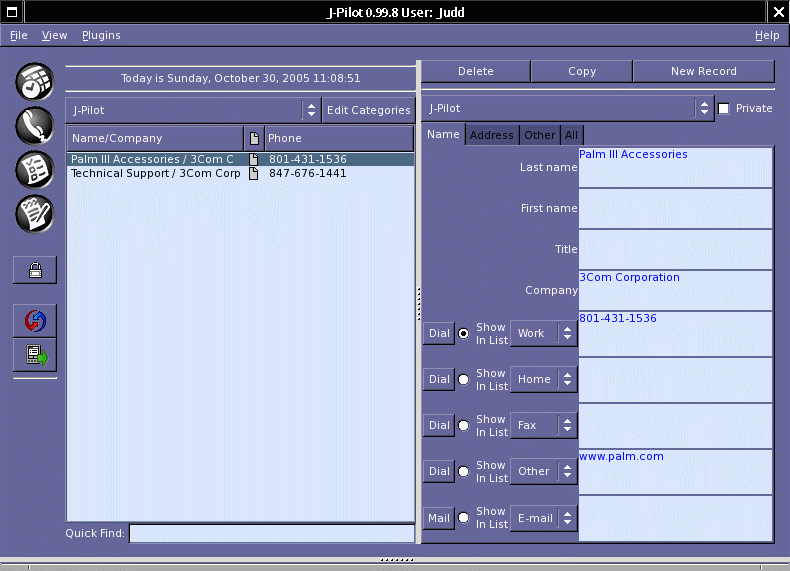The image size is (790, 571).
Task: Click the padlock lock icon
Action: (x=35, y=269)
